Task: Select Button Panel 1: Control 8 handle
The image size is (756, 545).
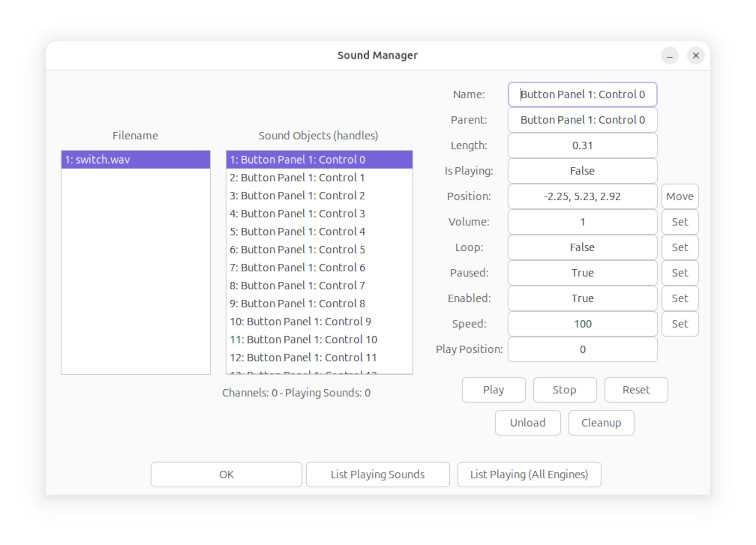Action: pyautogui.click(x=319, y=303)
